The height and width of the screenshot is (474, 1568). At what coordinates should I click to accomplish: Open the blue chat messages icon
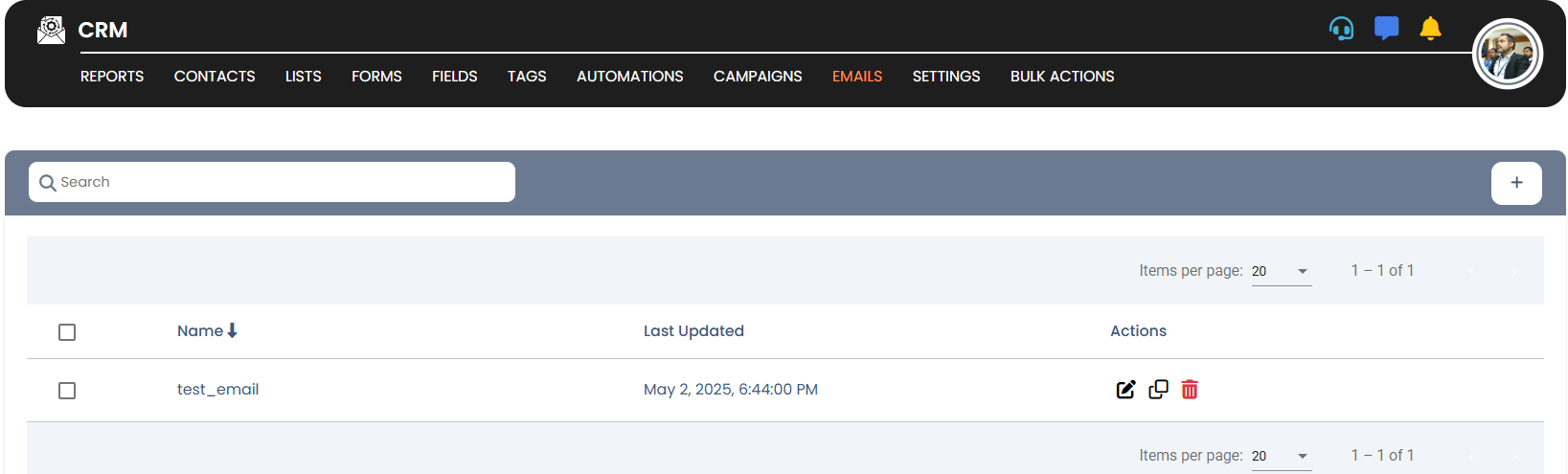(x=1386, y=29)
